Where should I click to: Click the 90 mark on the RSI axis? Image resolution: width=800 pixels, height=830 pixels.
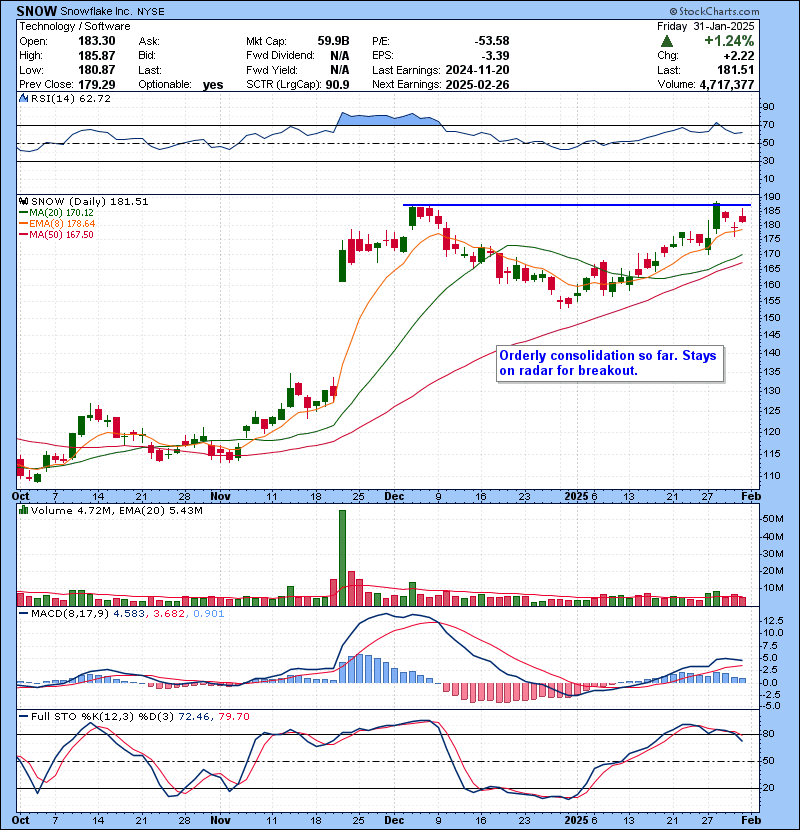(768, 107)
